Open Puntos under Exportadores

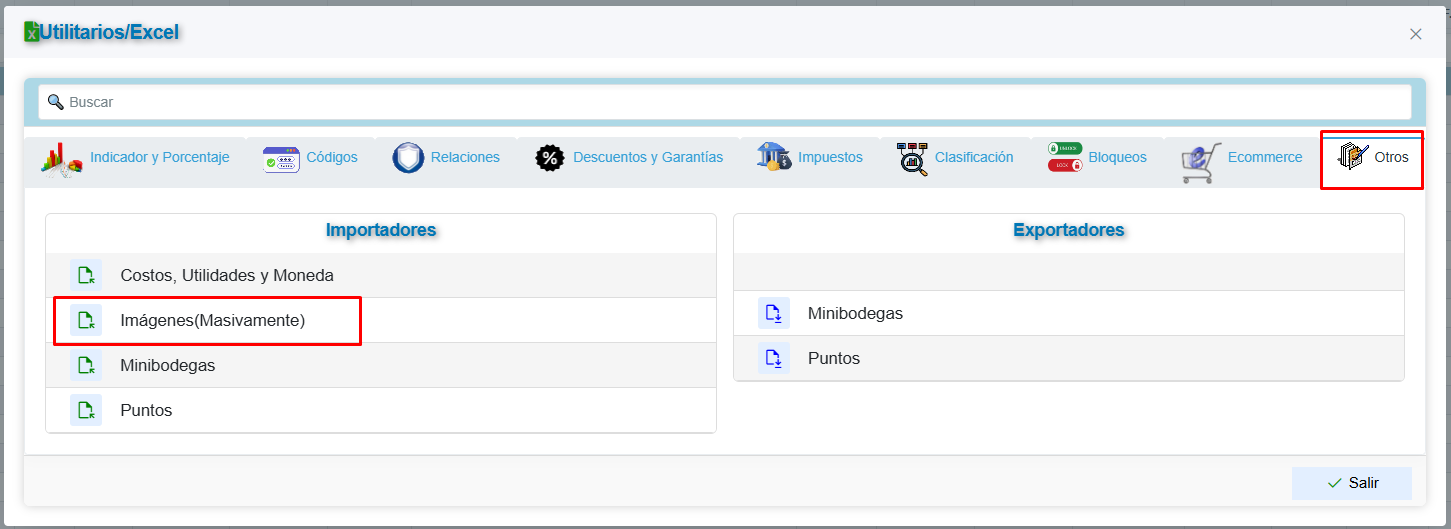click(x=1069, y=358)
